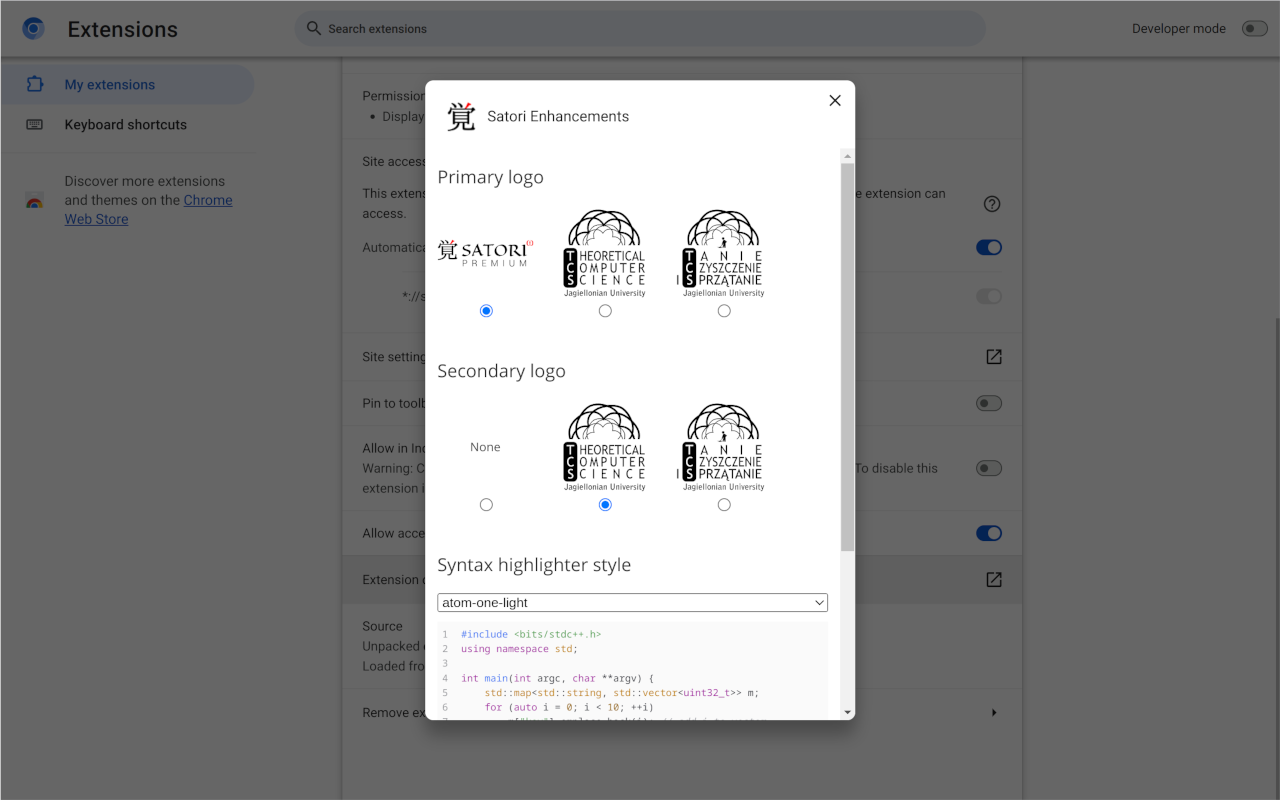Open the Chrome Web Store link
Screen dimensions: 1280x800
pos(148,209)
